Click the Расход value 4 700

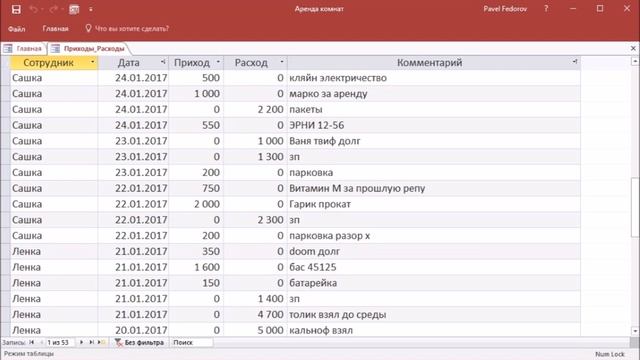(x=256, y=314)
